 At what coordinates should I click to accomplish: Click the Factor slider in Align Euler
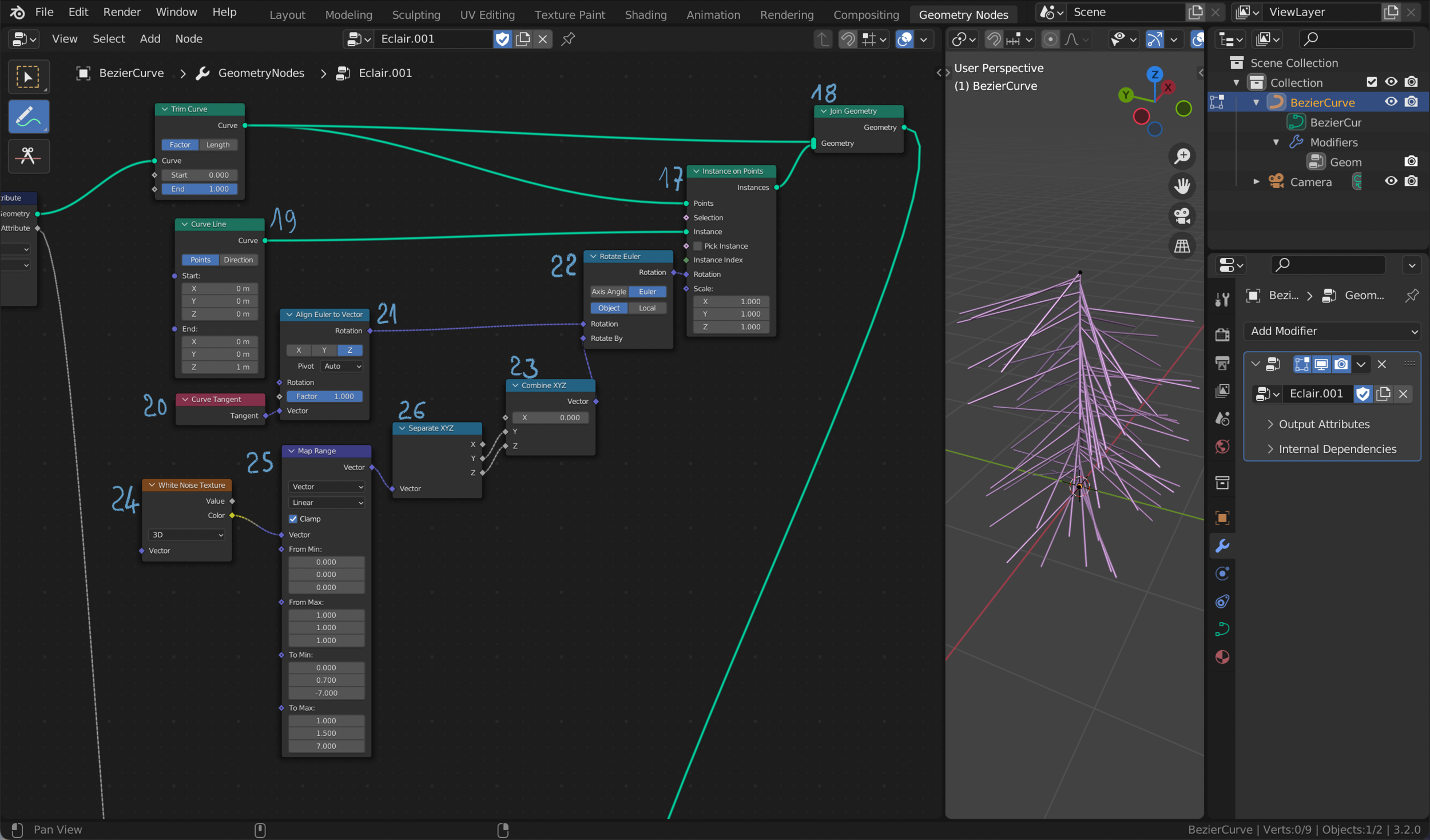(x=324, y=396)
